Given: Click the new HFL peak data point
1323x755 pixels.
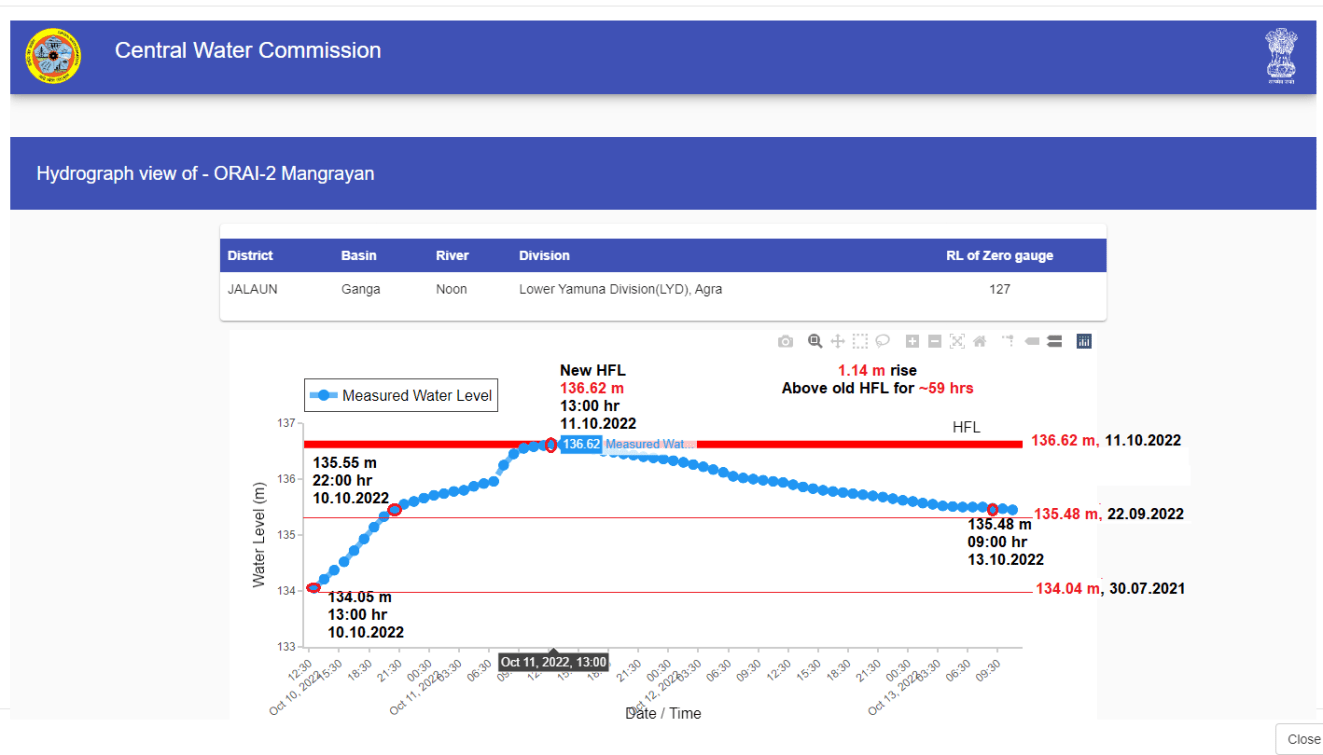Looking at the screenshot, I should coord(551,445).
